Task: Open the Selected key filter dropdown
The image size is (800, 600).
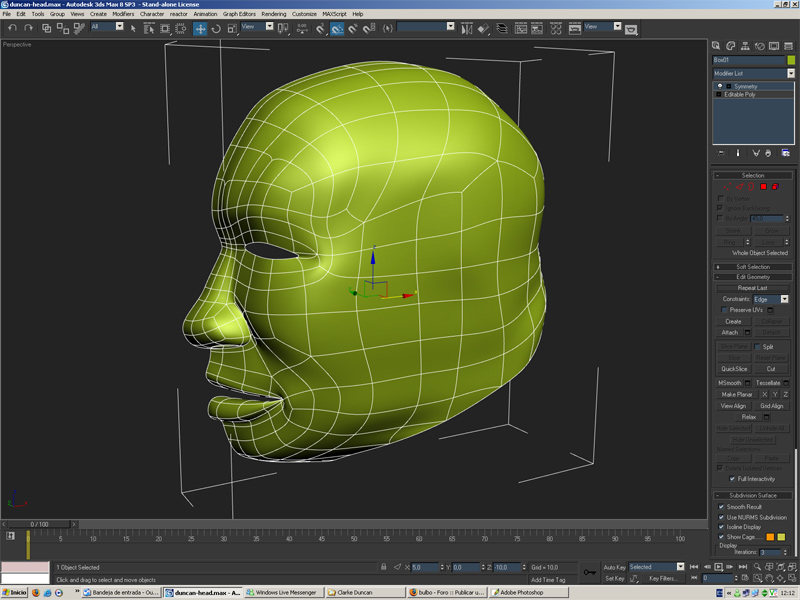Action: (680, 567)
